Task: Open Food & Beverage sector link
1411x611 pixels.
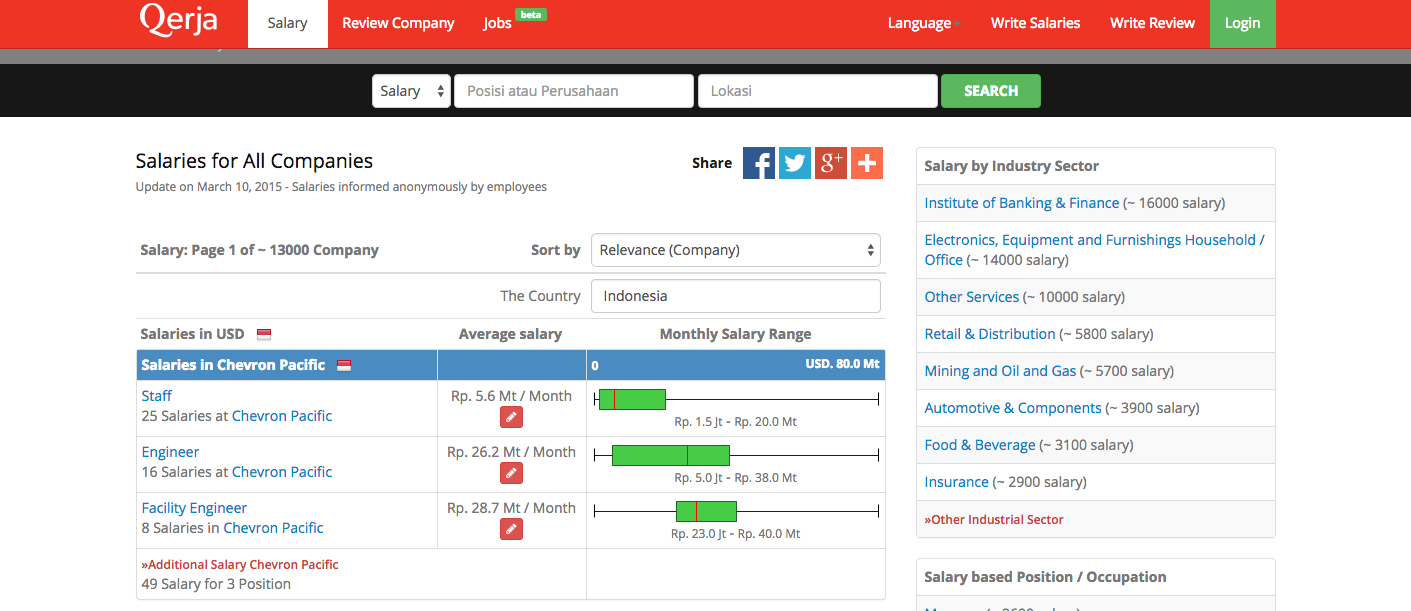Action: click(x=980, y=445)
